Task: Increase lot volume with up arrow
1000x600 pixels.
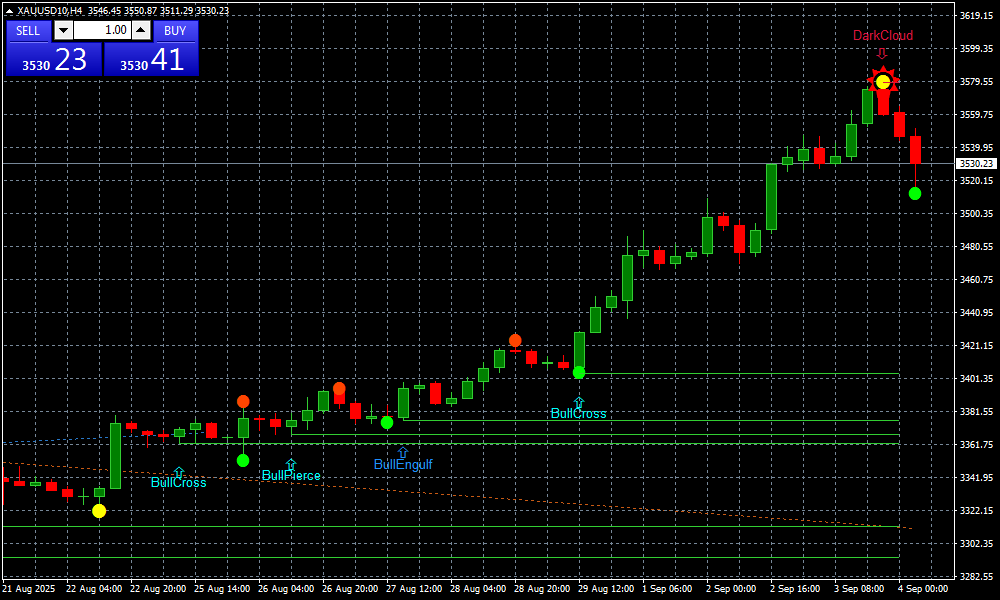Action: [140, 31]
